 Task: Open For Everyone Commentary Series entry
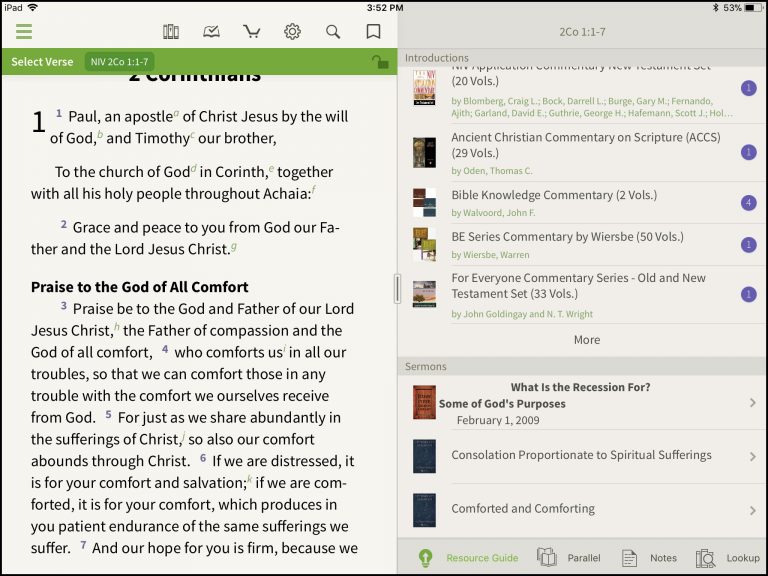(x=583, y=294)
